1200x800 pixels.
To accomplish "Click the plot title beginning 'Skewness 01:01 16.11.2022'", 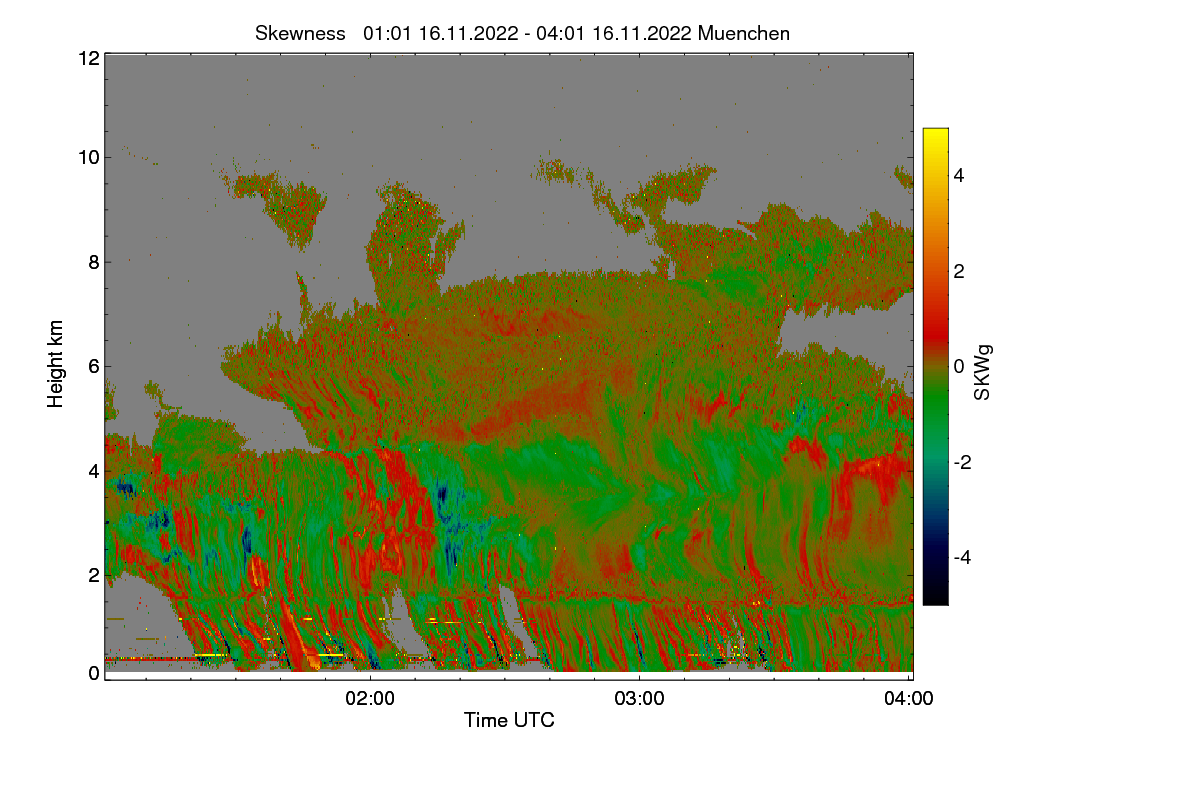I will coord(522,33).
